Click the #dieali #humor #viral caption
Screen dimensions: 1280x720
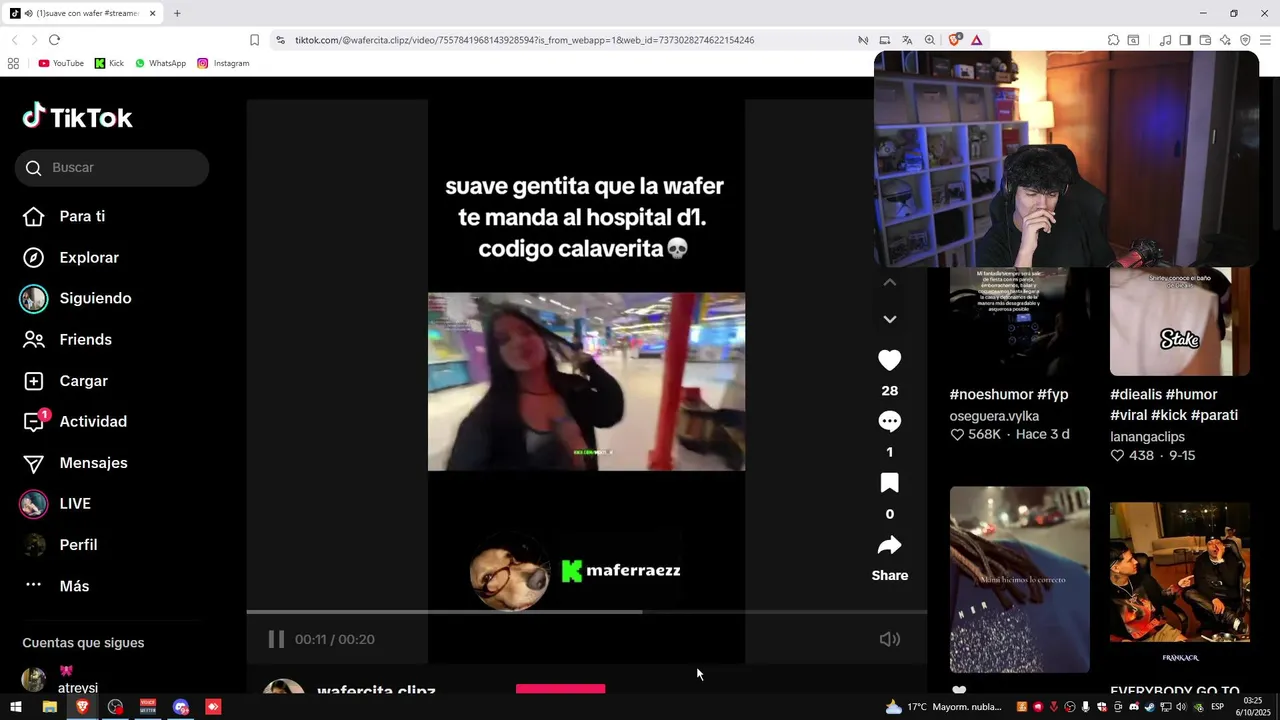point(1174,405)
